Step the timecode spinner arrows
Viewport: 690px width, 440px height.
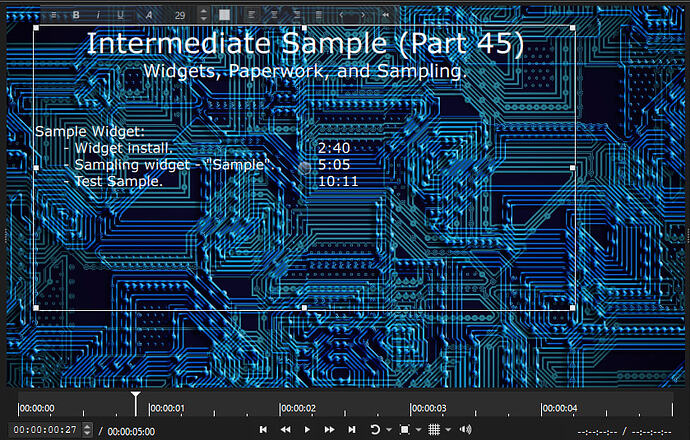click(x=87, y=430)
